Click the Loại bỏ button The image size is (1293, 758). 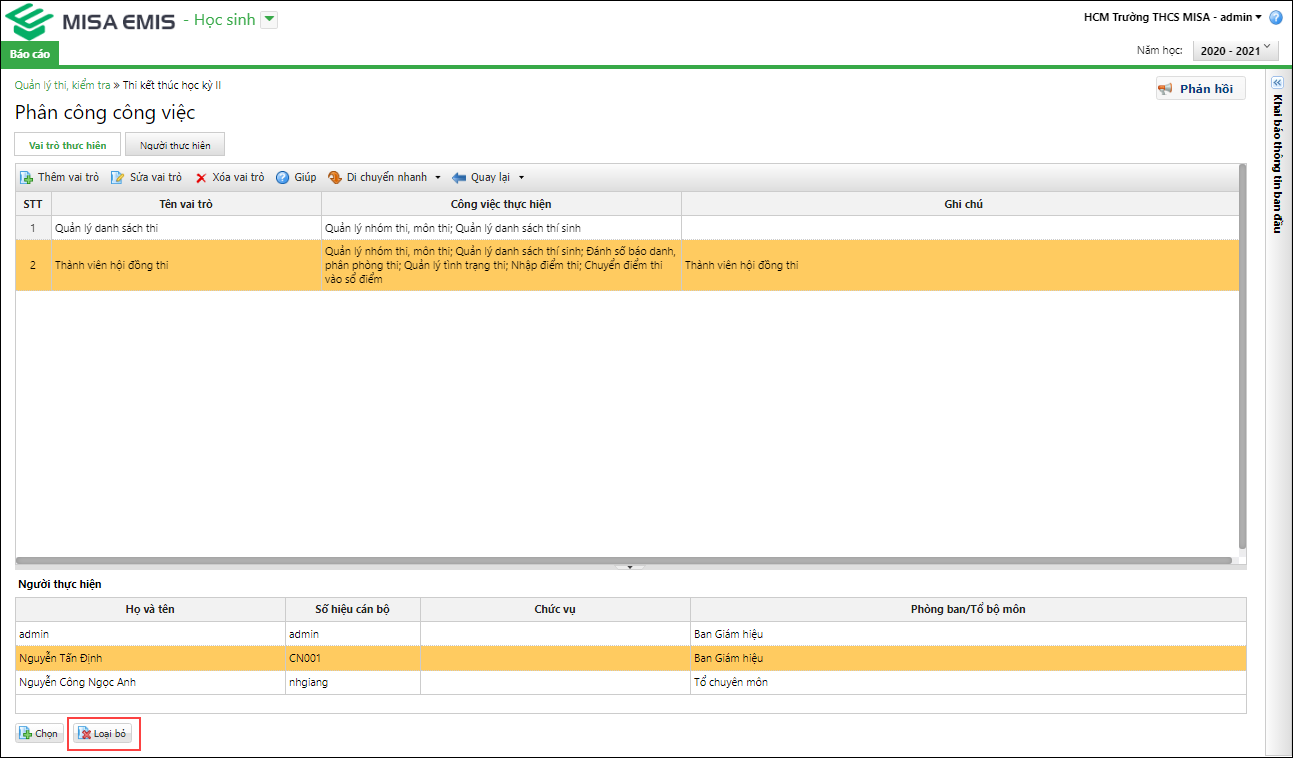click(x=104, y=734)
